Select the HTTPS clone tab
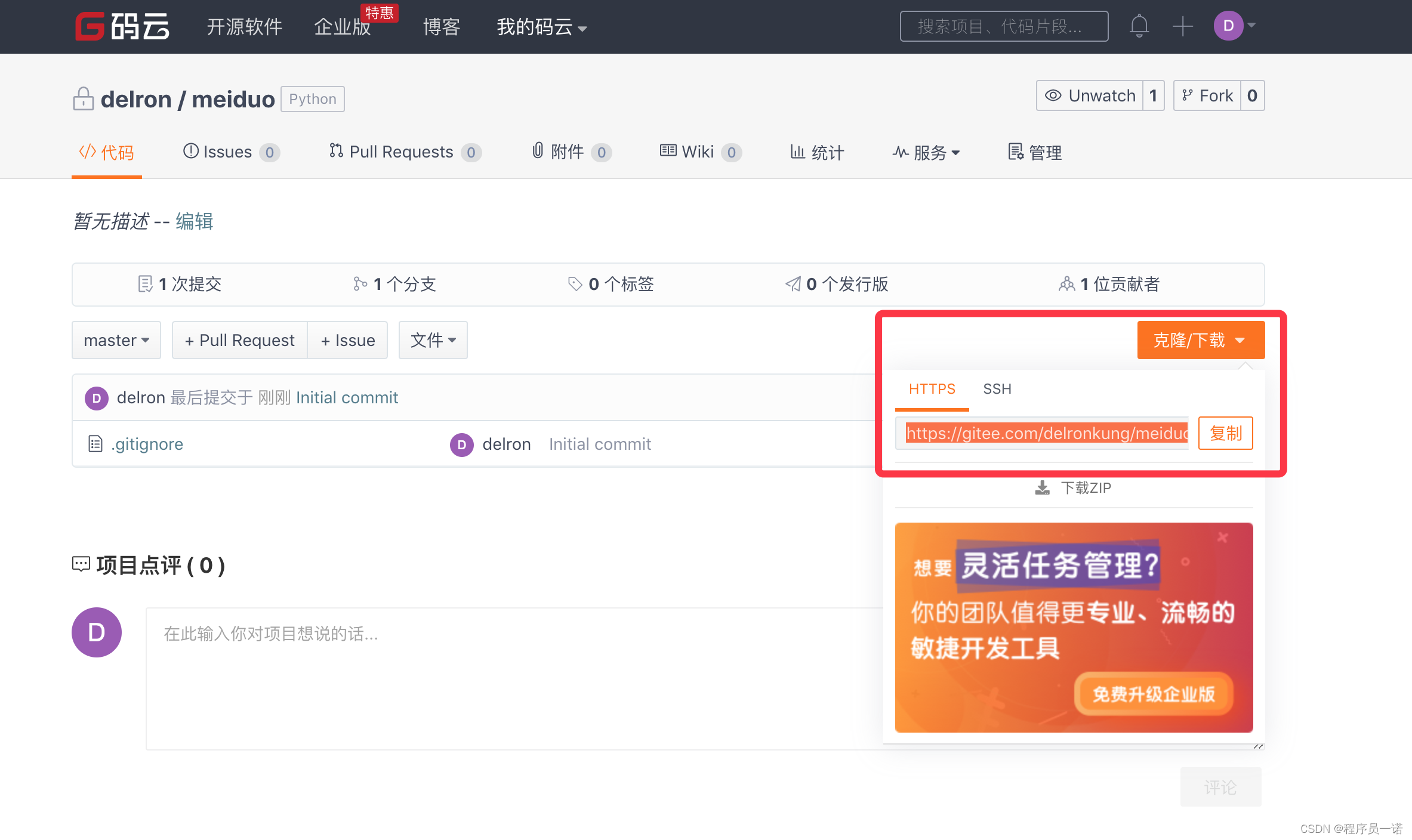The width and height of the screenshot is (1412, 840). pyautogui.click(x=932, y=389)
